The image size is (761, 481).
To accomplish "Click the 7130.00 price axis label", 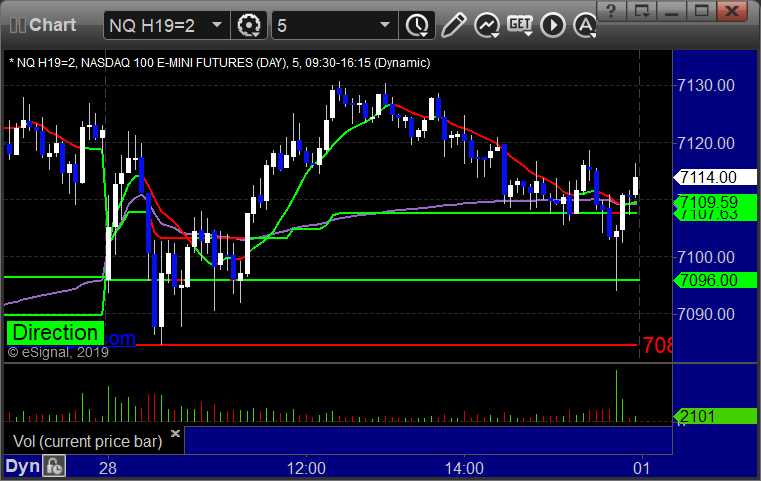I will [706, 85].
